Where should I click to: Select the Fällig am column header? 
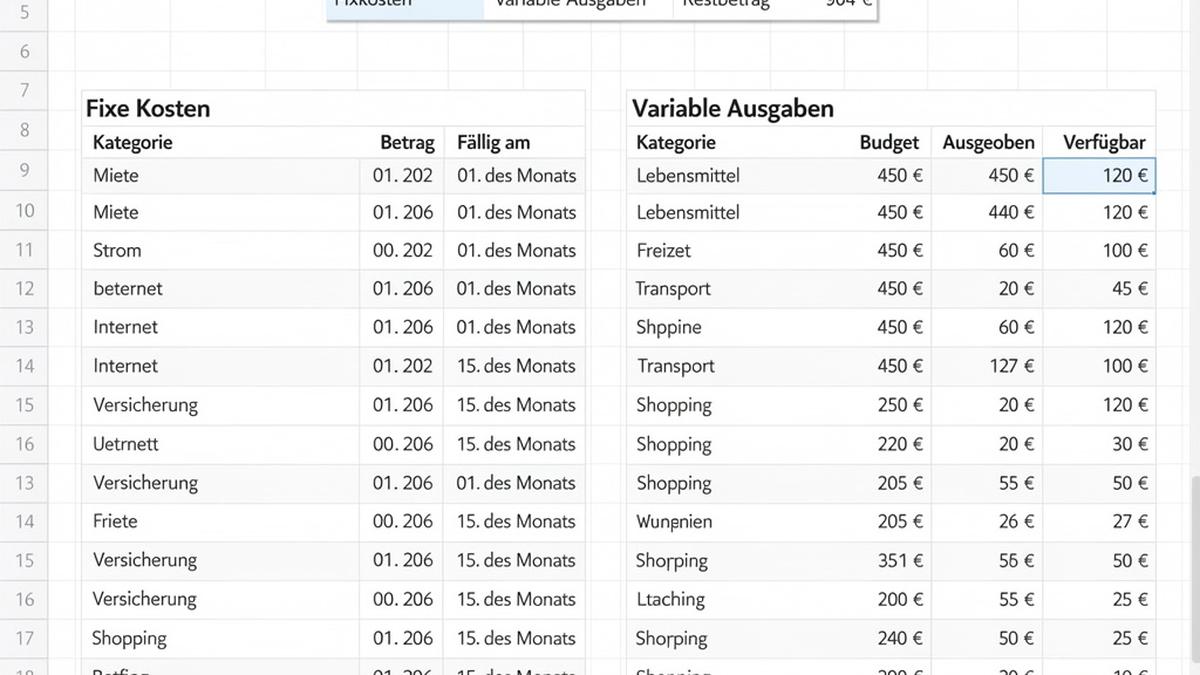click(493, 142)
